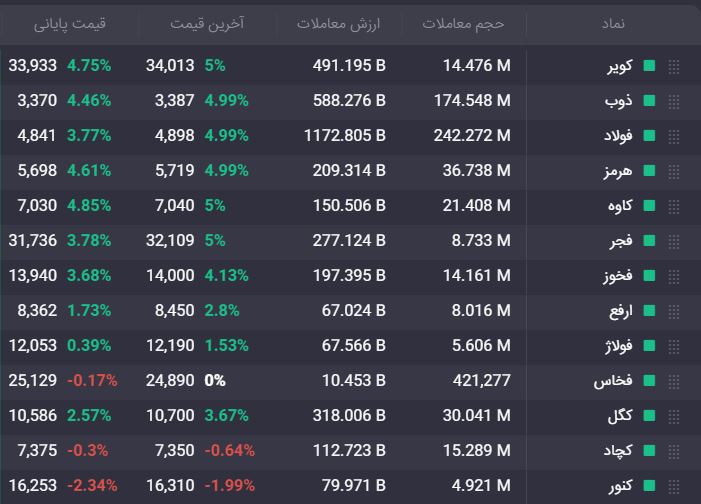Click drag handle icon for کنور row
The width and height of the screenshot is (701, 504).
674,487
